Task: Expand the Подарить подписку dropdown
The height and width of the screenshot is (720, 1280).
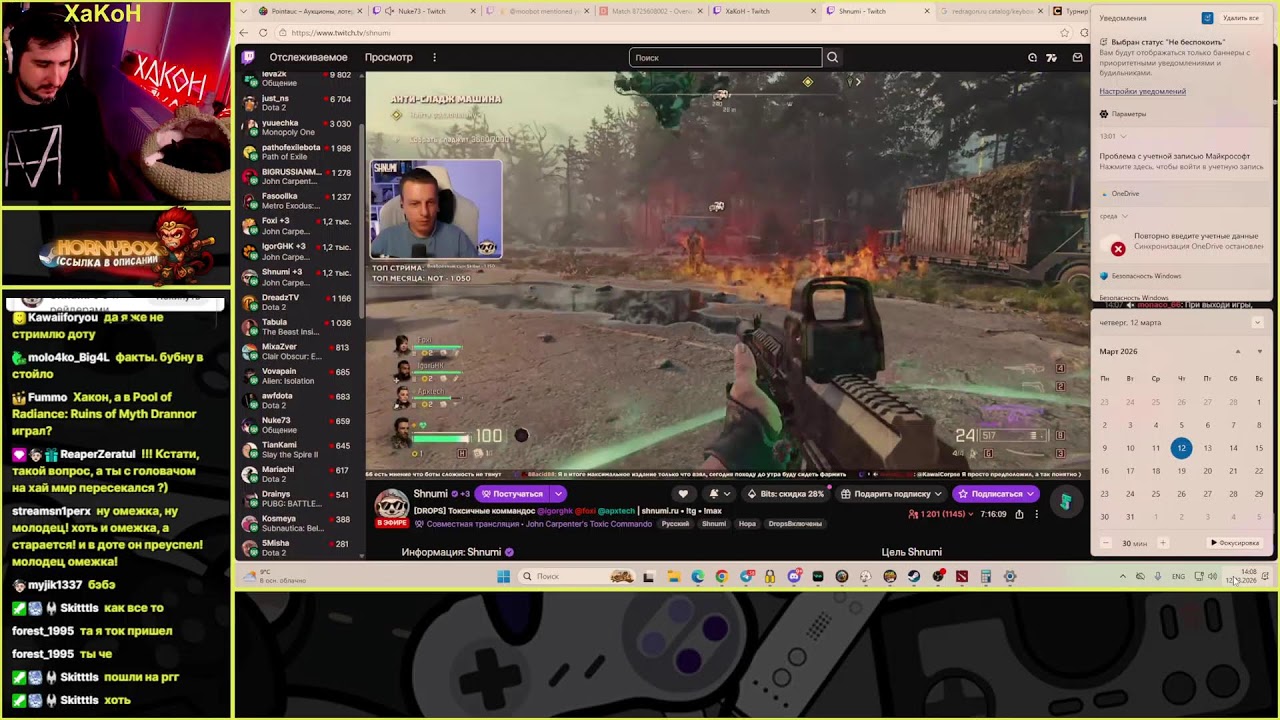Action: (938, 494)
